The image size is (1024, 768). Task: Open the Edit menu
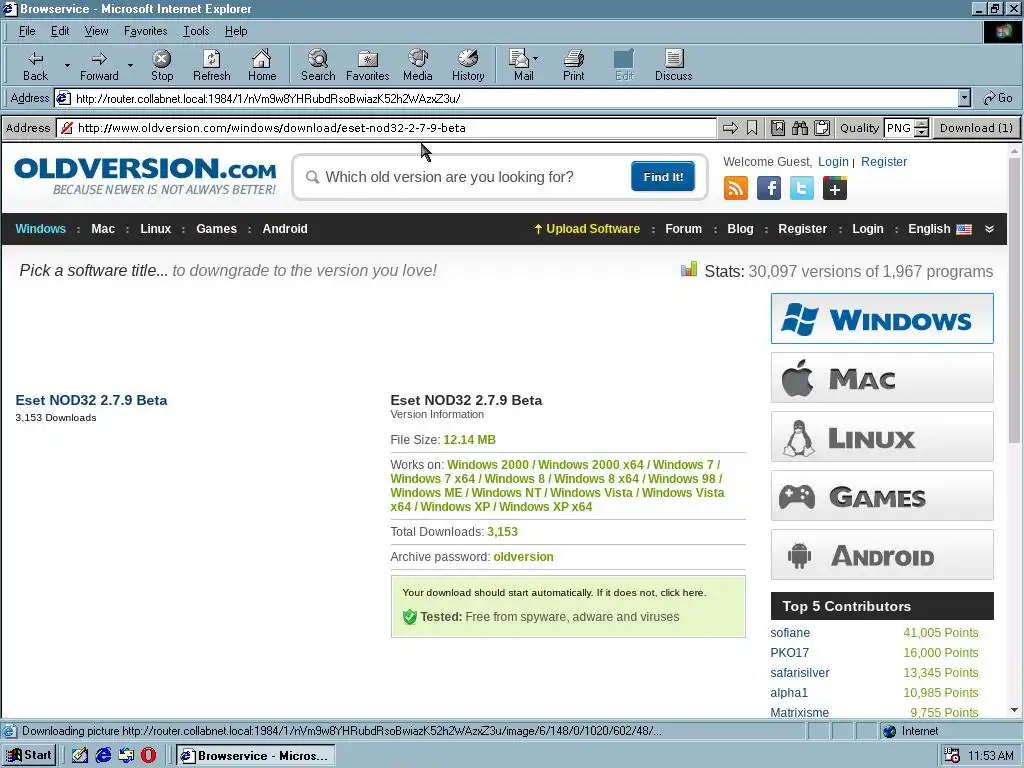60,31
